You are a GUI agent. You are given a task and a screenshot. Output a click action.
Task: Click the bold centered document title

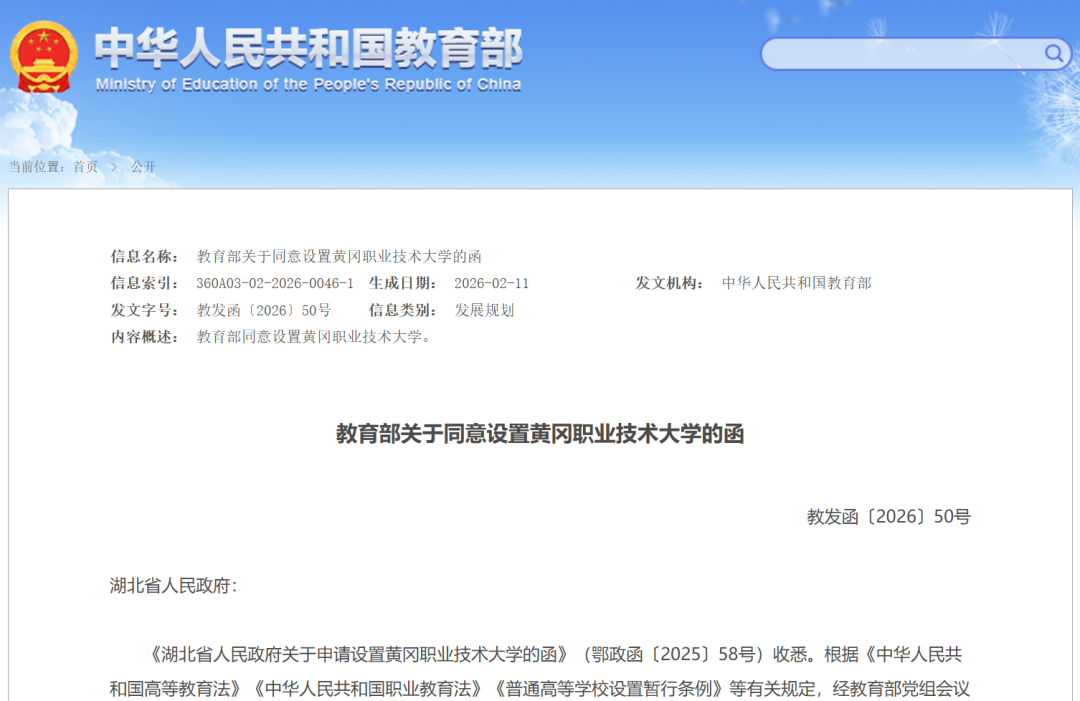click(540, 434)
